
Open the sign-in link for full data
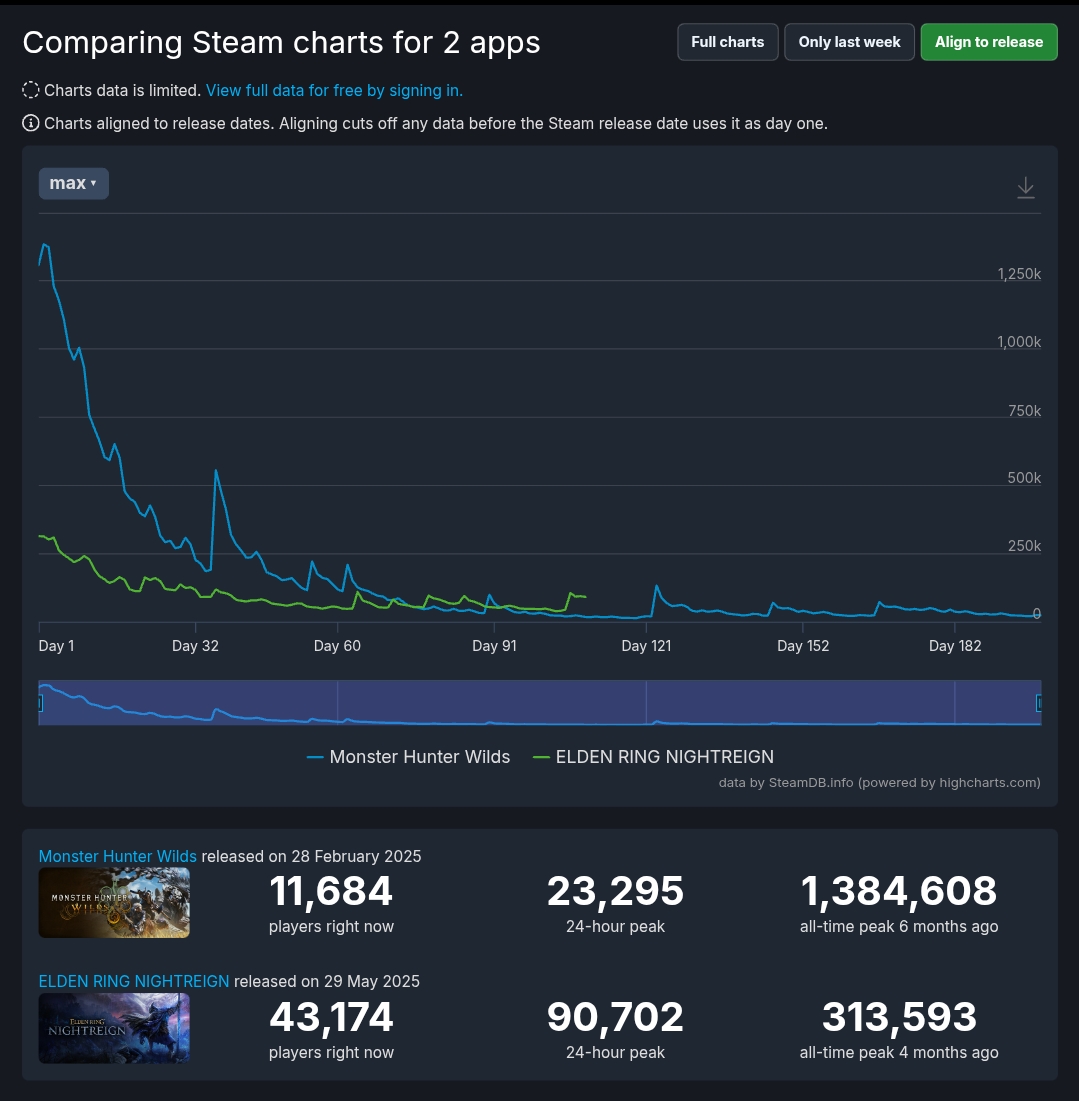(334, 91)
